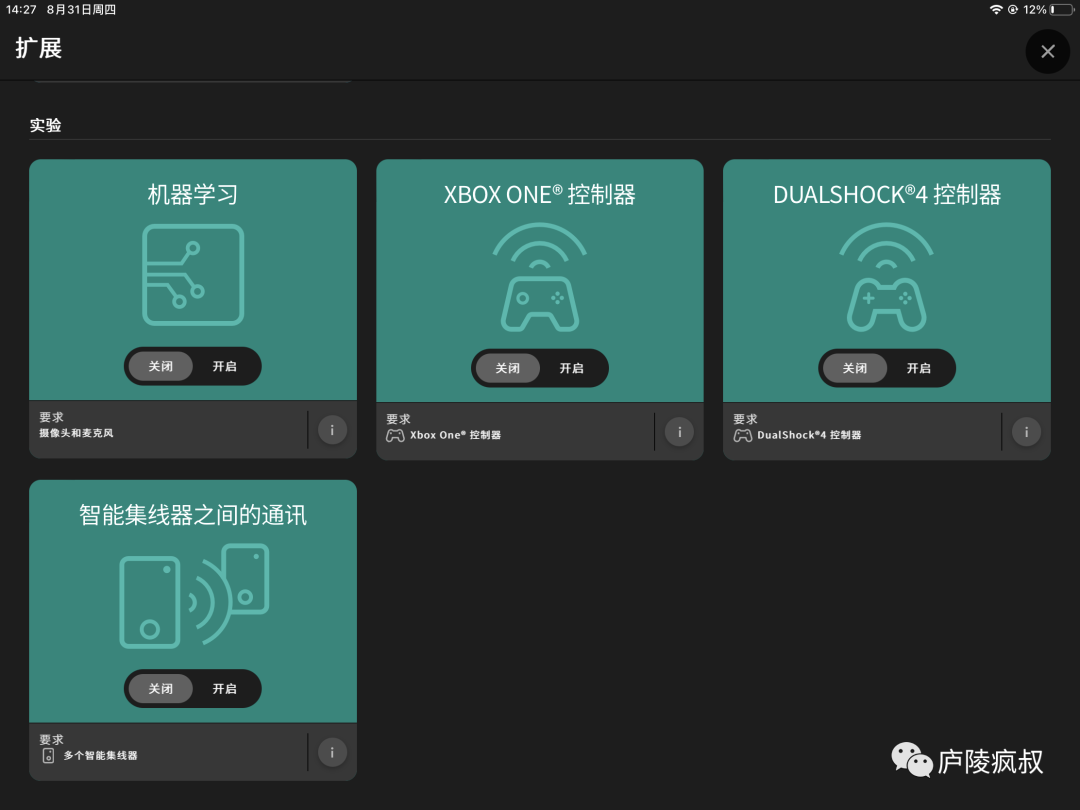Set 智能集线器之间的通讯 toggle to 开启
Image resolution: width=1080 pixels, height=810 pixels.
225,689
